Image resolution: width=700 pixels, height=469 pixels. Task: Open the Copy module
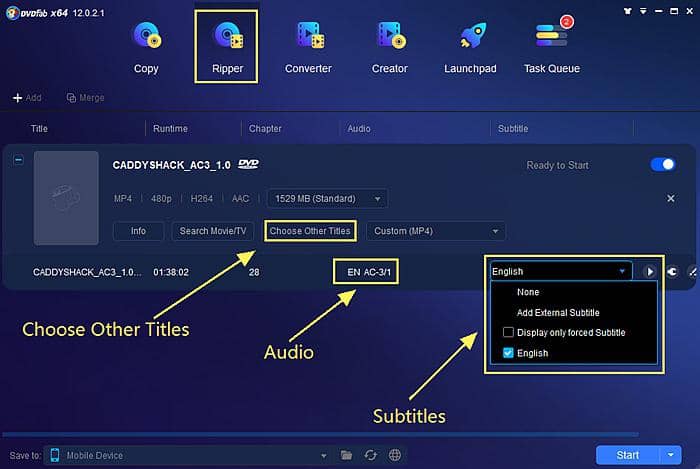[x=146, y=47]
